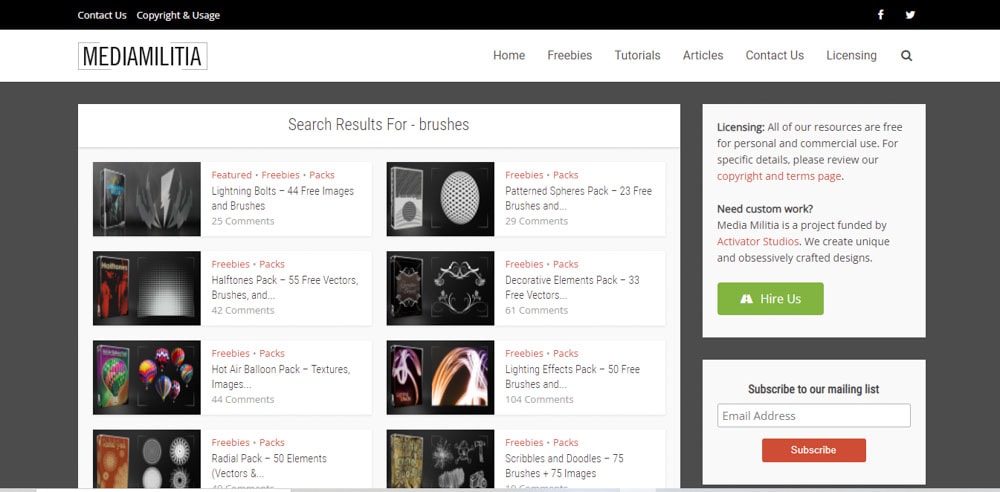The height and width of the screenshot is (492, 1000).
Task: Open the copyright and terms page link
Action: 779,176
